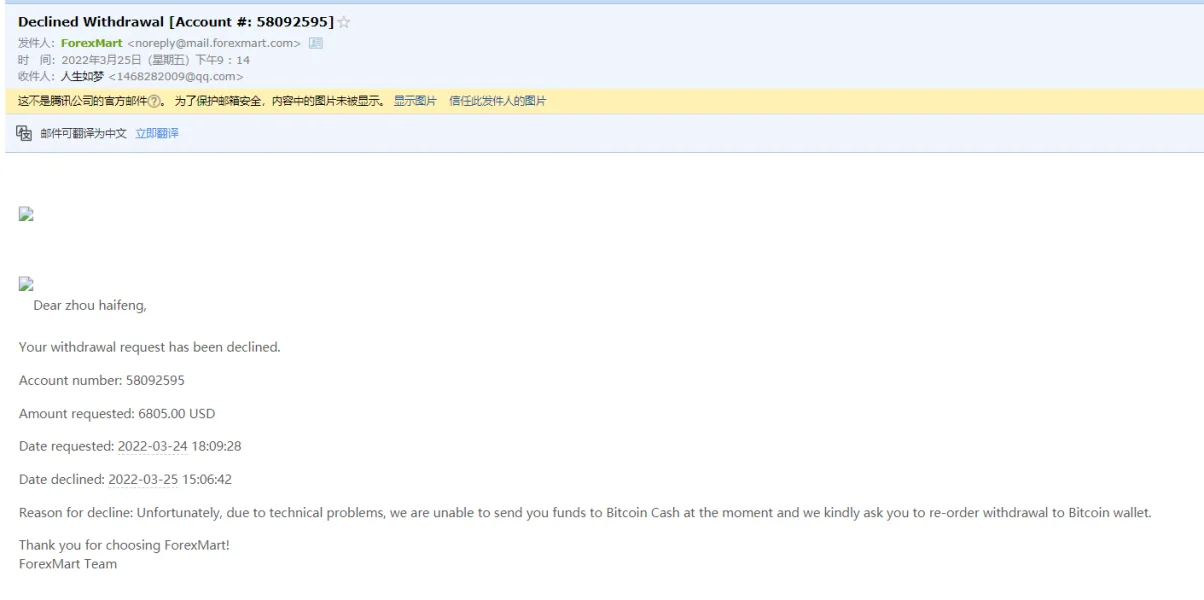Click the broken image above Dear zhou haifeng

tap(27, 284)
